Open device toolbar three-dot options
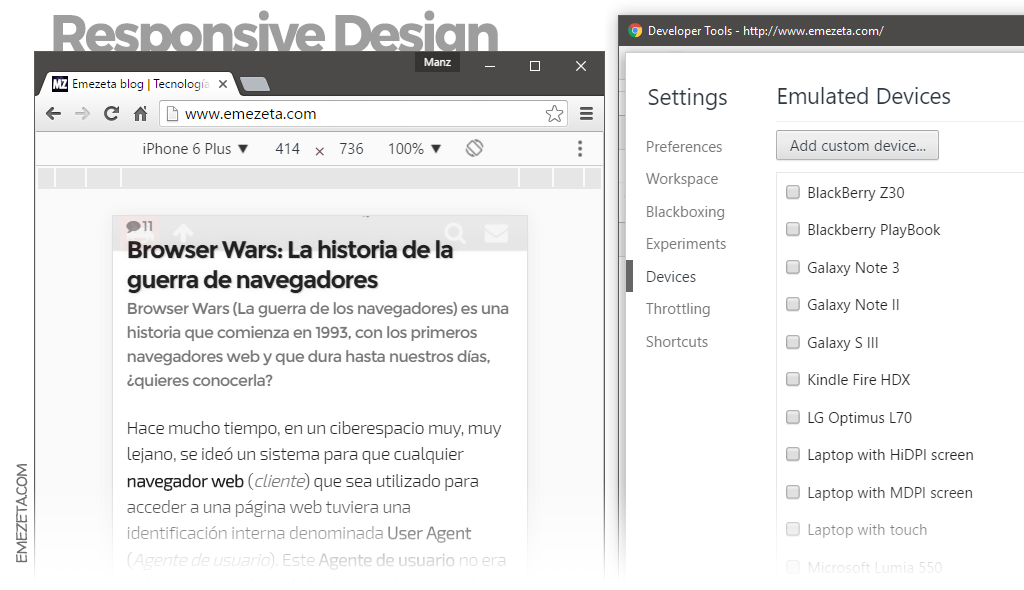 tap(580, 148)
